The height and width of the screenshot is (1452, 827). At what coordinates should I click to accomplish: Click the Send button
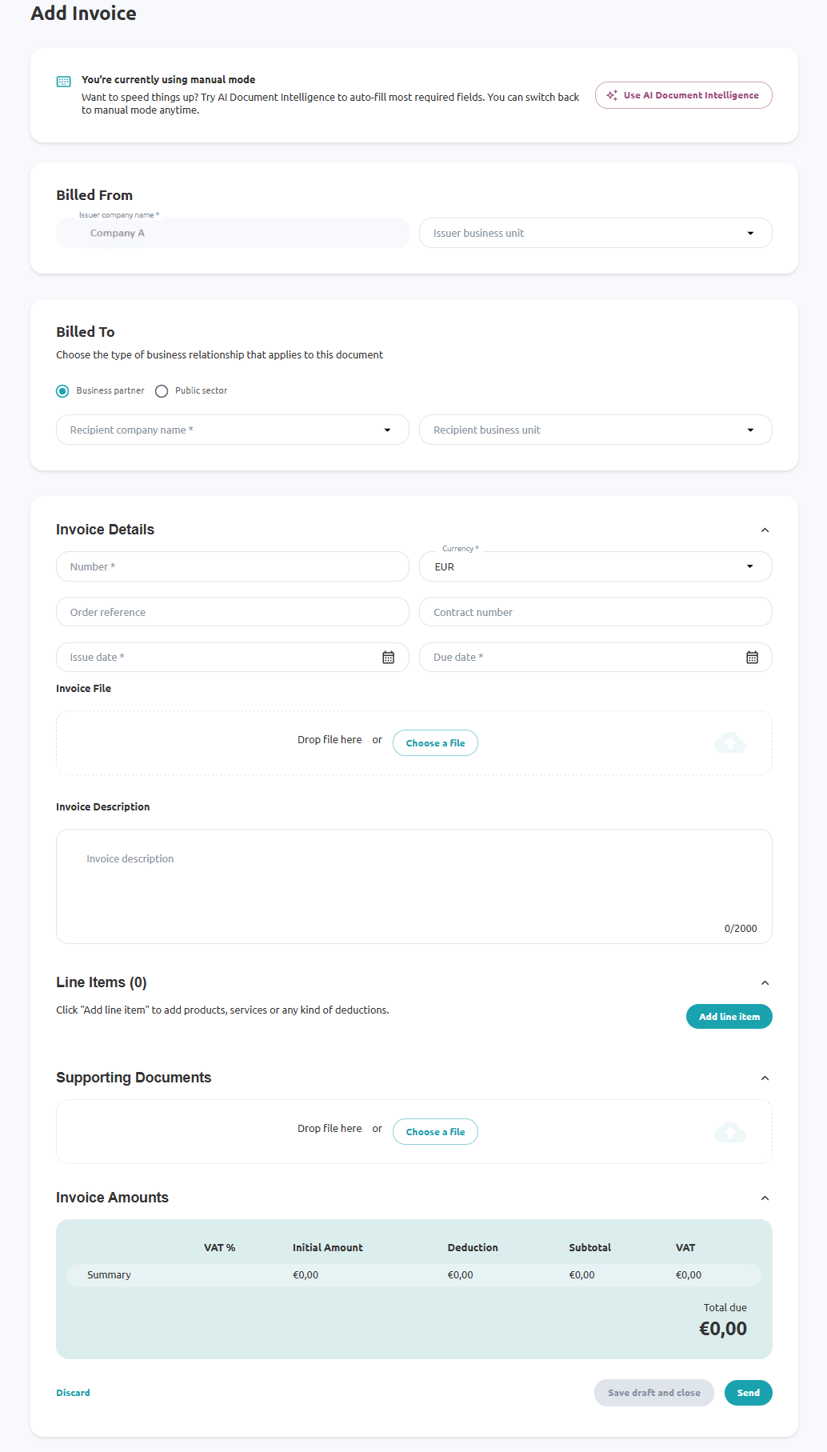point(748,1393)
